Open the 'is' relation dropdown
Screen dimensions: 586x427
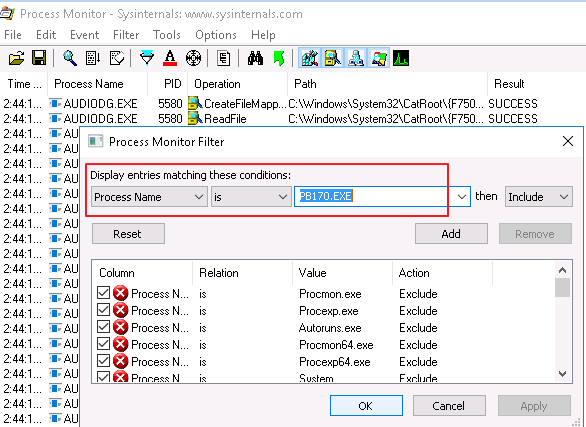251,197
